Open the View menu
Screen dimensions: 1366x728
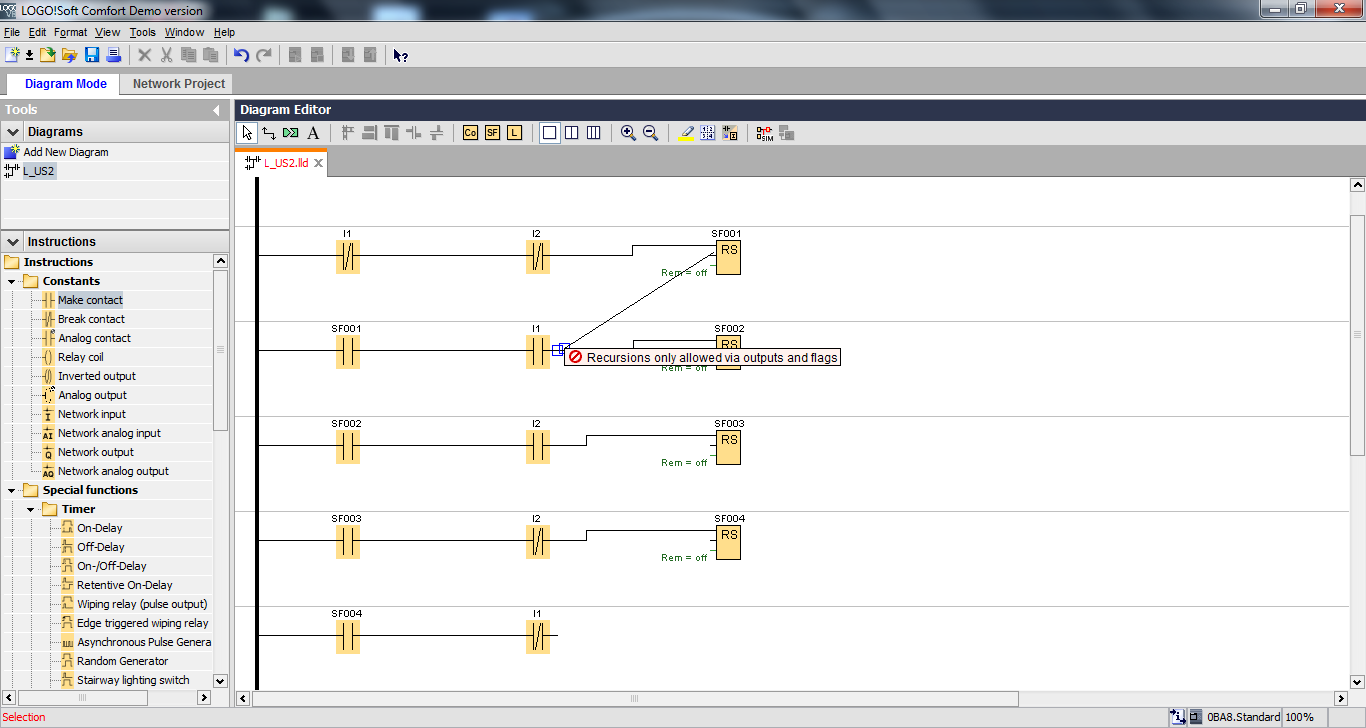(x=108, y=33)
